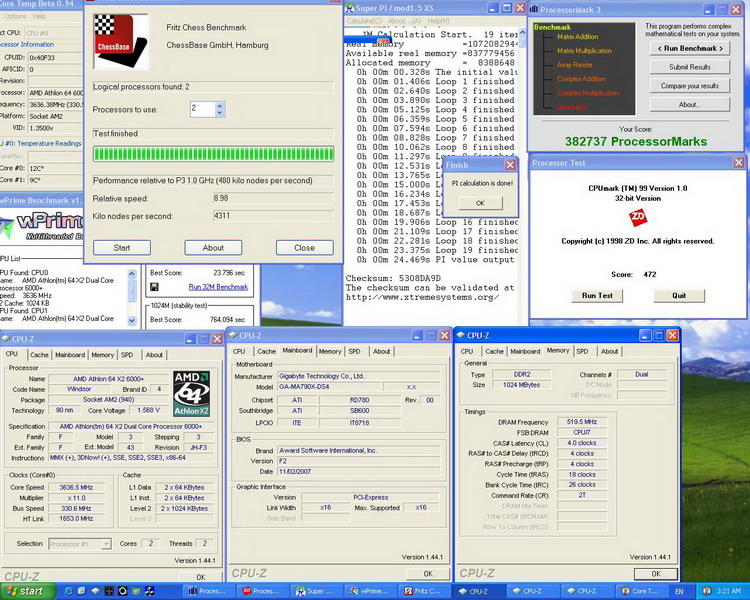
Task: Switch to wPrime via the taskbar
Action: click(371, 591)
